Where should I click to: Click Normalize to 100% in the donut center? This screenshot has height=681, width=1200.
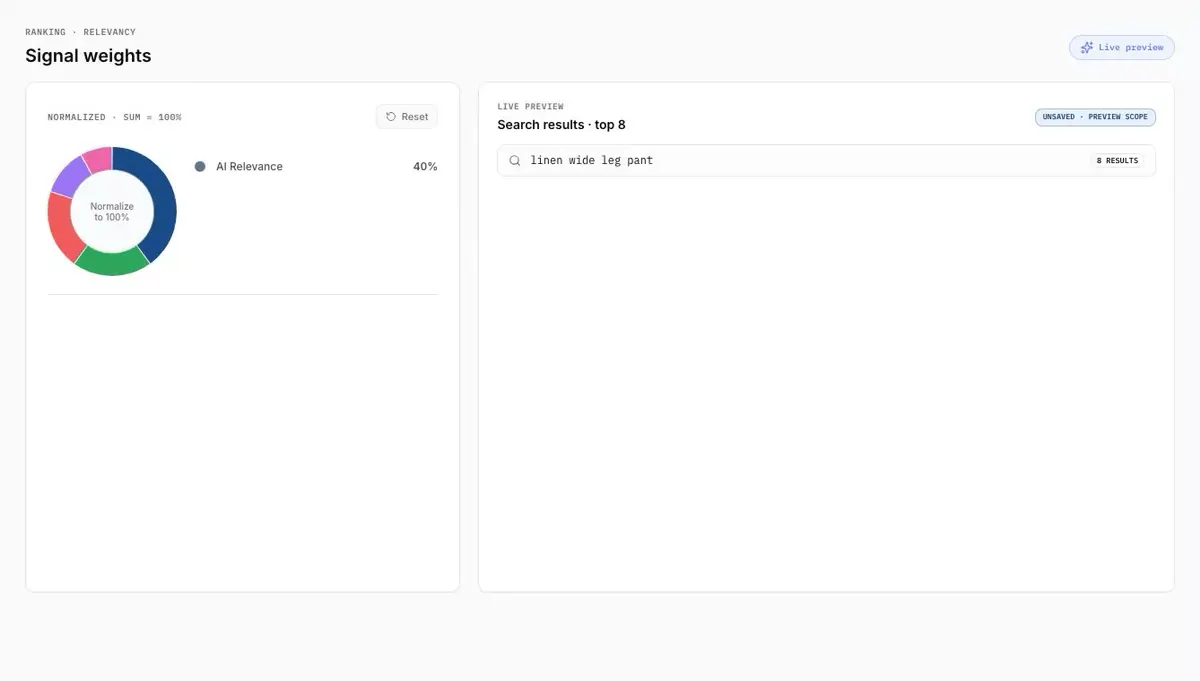(x=112, y=212)
